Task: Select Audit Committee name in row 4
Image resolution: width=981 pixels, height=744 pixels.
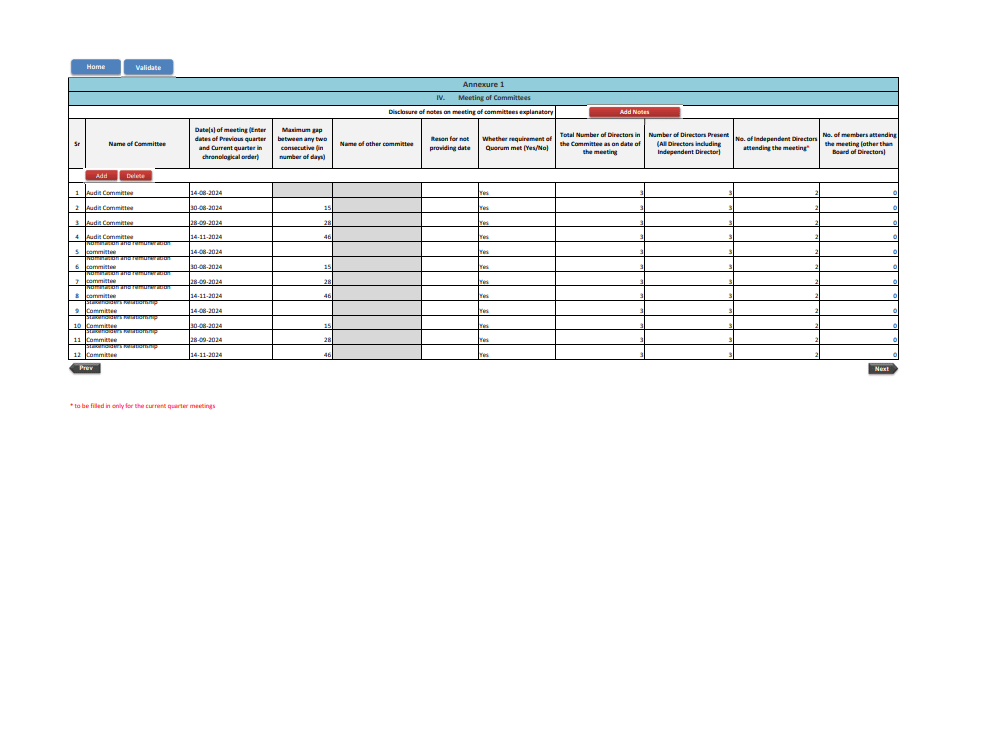Action: point(137,235)
